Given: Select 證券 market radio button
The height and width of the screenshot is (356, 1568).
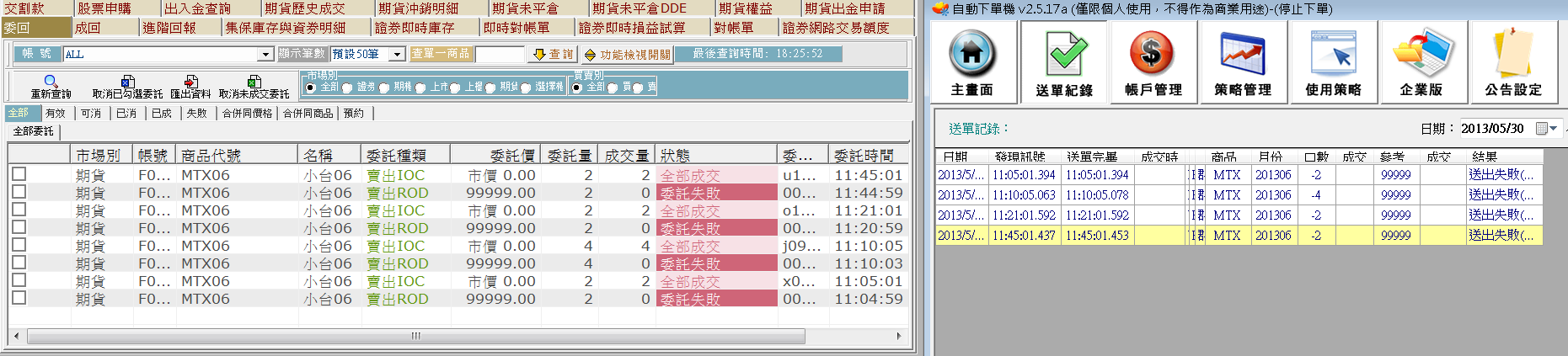Looking at the screenshot, I should tap(347, 88).
